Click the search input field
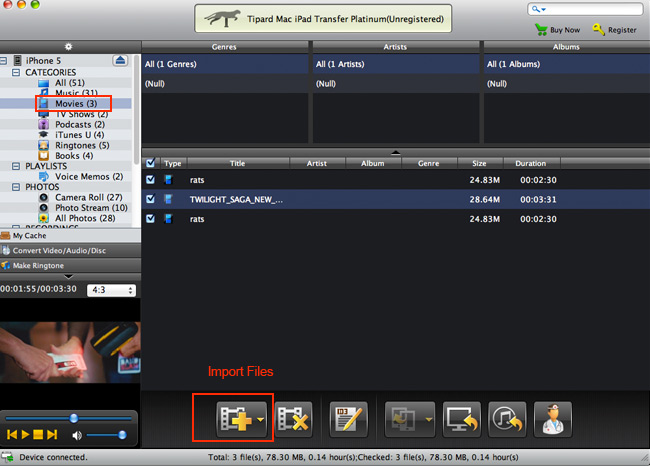The width and height of the screenshot is (650, 466). click(585, 9)
